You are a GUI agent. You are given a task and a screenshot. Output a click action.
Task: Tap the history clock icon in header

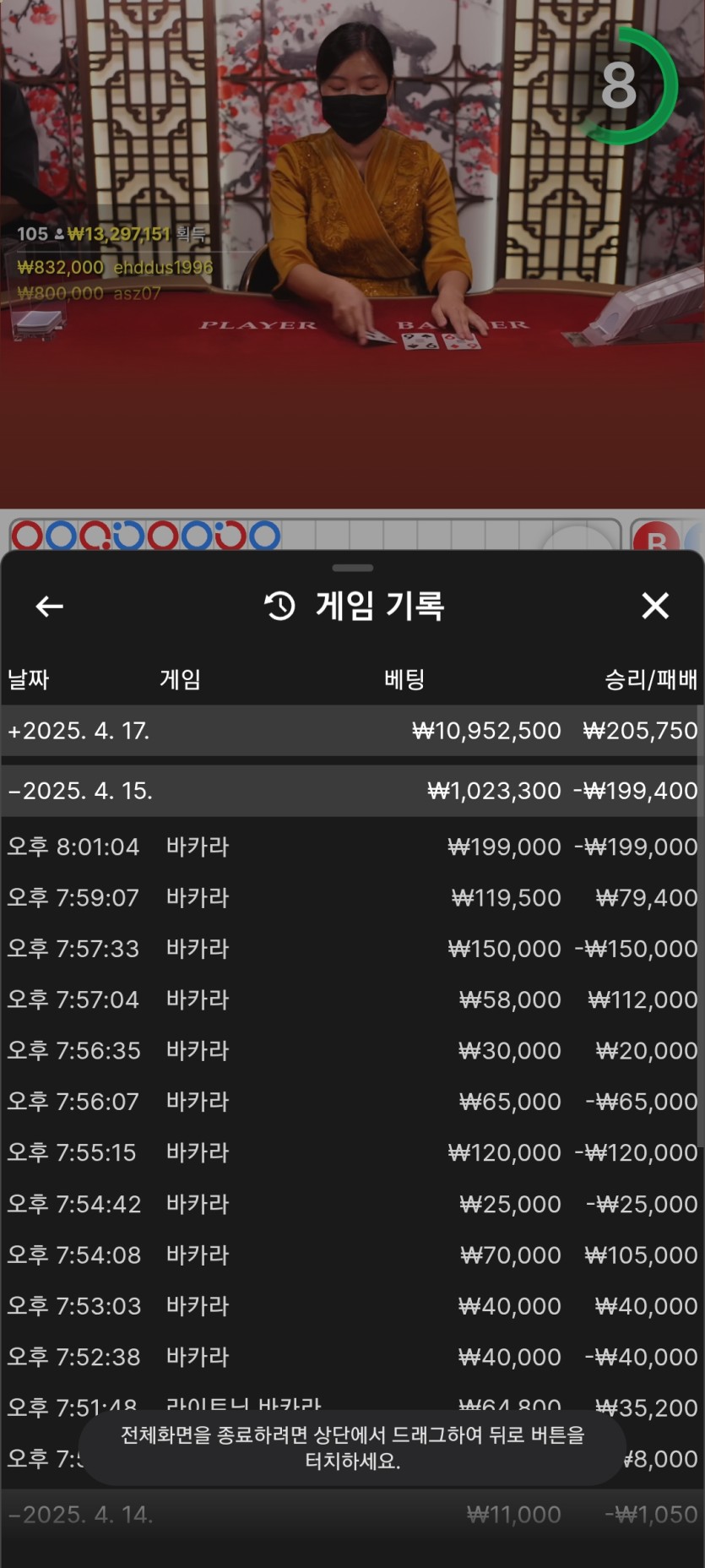pos(280,606)
